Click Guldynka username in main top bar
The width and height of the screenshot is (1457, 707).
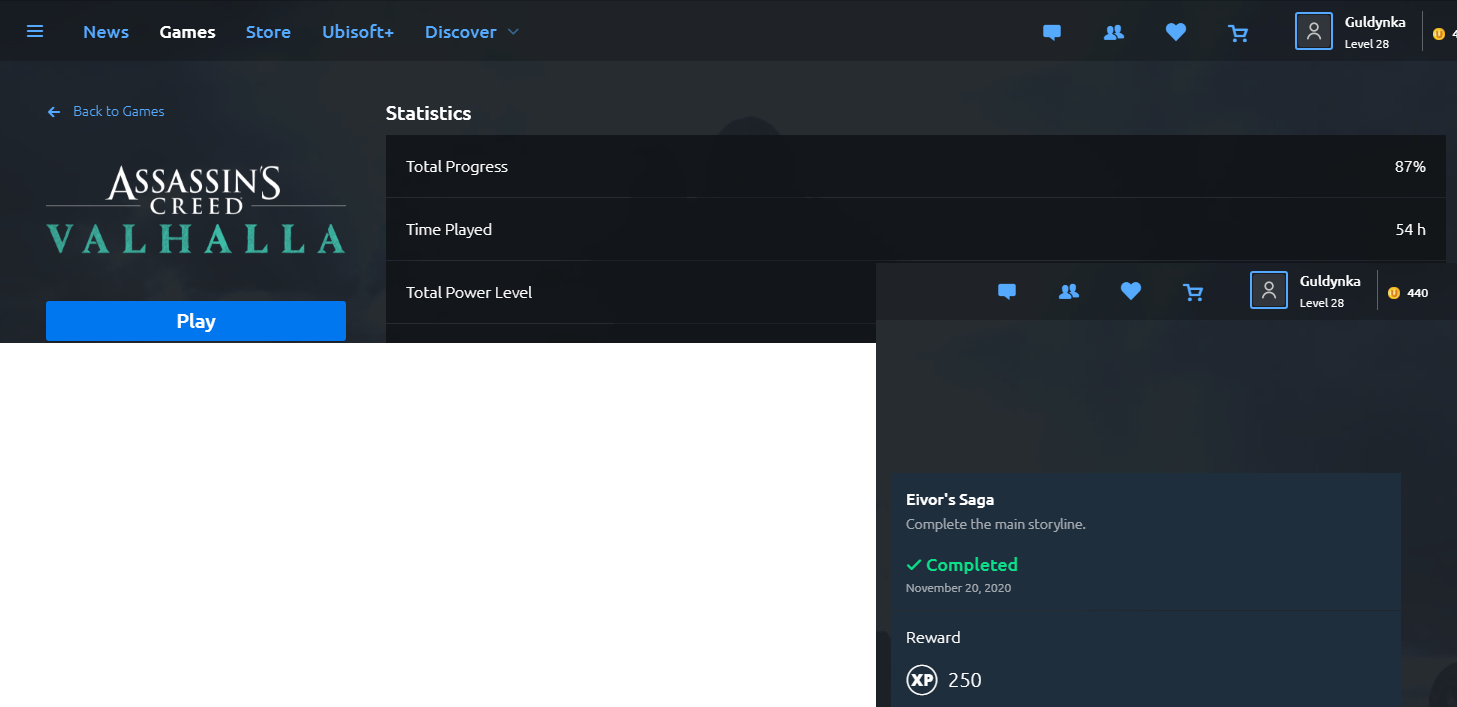pyautogui.click(x=1375, y=22)
